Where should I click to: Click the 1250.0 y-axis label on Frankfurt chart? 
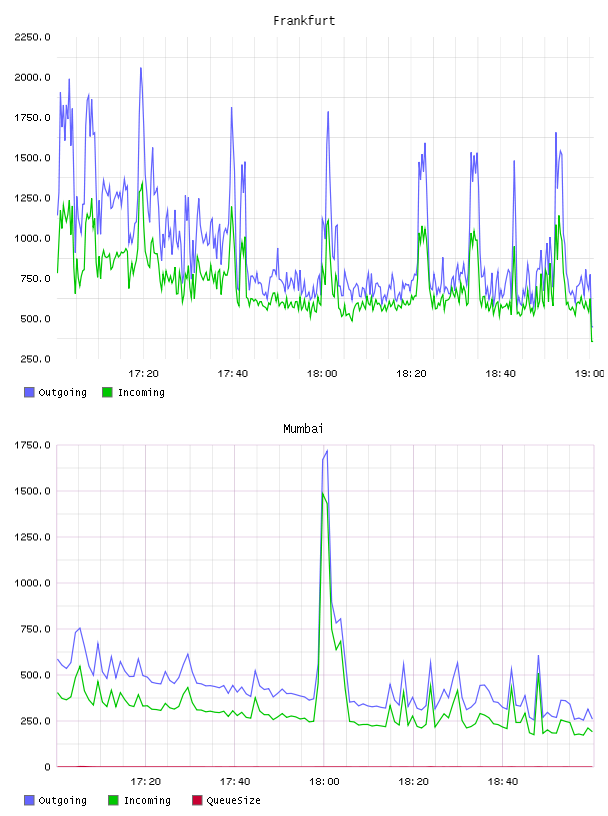(32, 198)
